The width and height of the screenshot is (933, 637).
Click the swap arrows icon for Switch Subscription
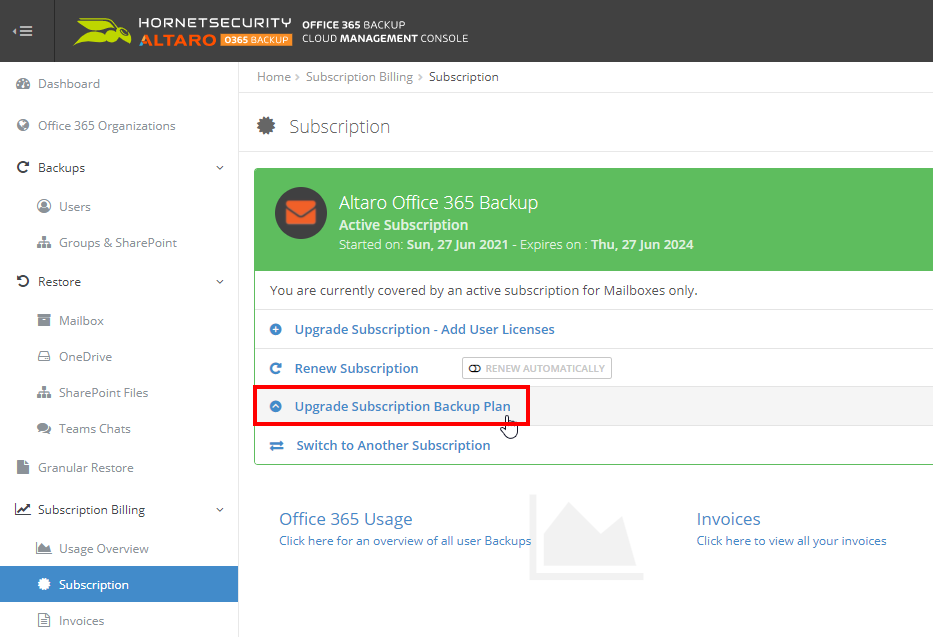tap(277, 445)
